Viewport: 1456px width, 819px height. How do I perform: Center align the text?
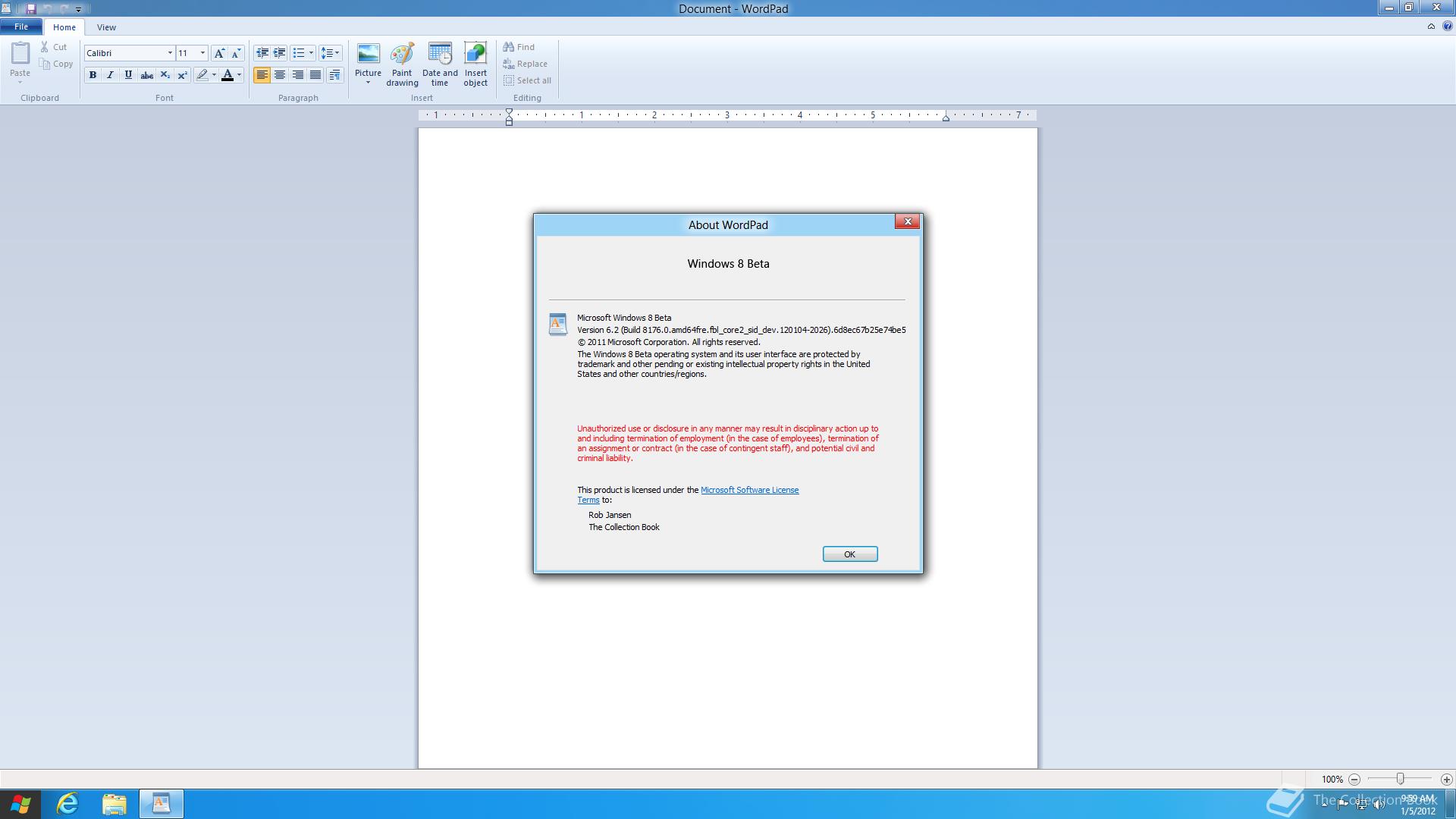coord(280,75)
